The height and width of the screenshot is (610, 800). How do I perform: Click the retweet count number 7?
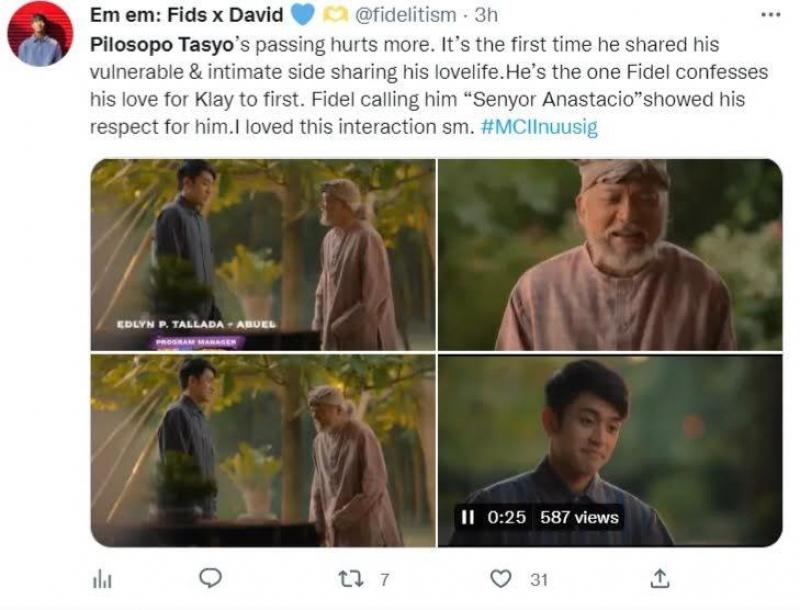[x=384, y=578]
